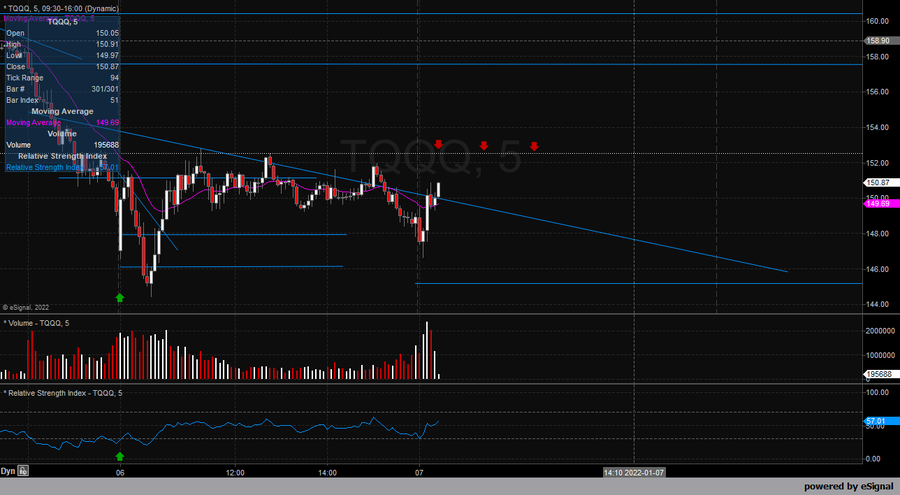Click the magenta Moving Average 149.69 row

coord(63,123)
